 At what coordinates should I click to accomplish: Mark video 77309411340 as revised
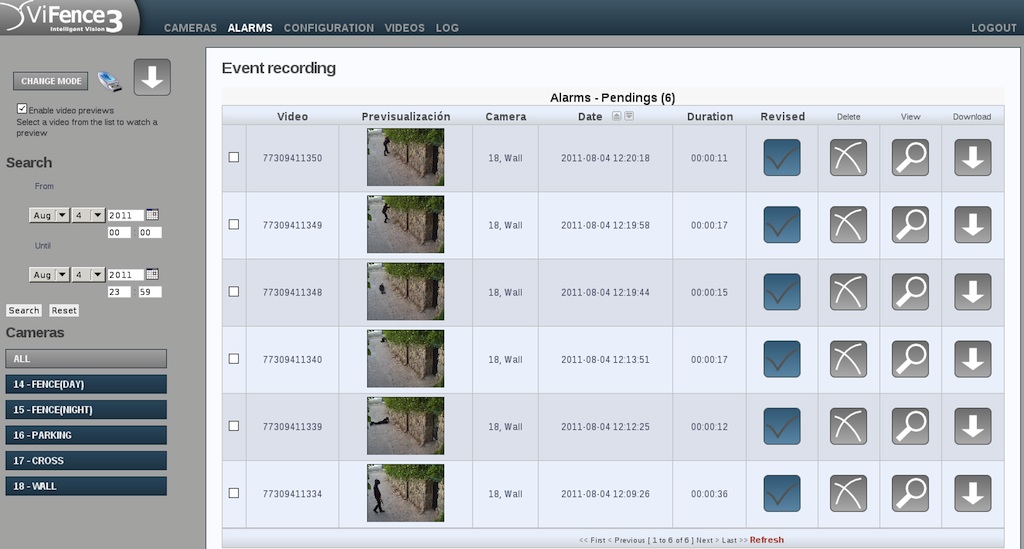click(782, 359)
